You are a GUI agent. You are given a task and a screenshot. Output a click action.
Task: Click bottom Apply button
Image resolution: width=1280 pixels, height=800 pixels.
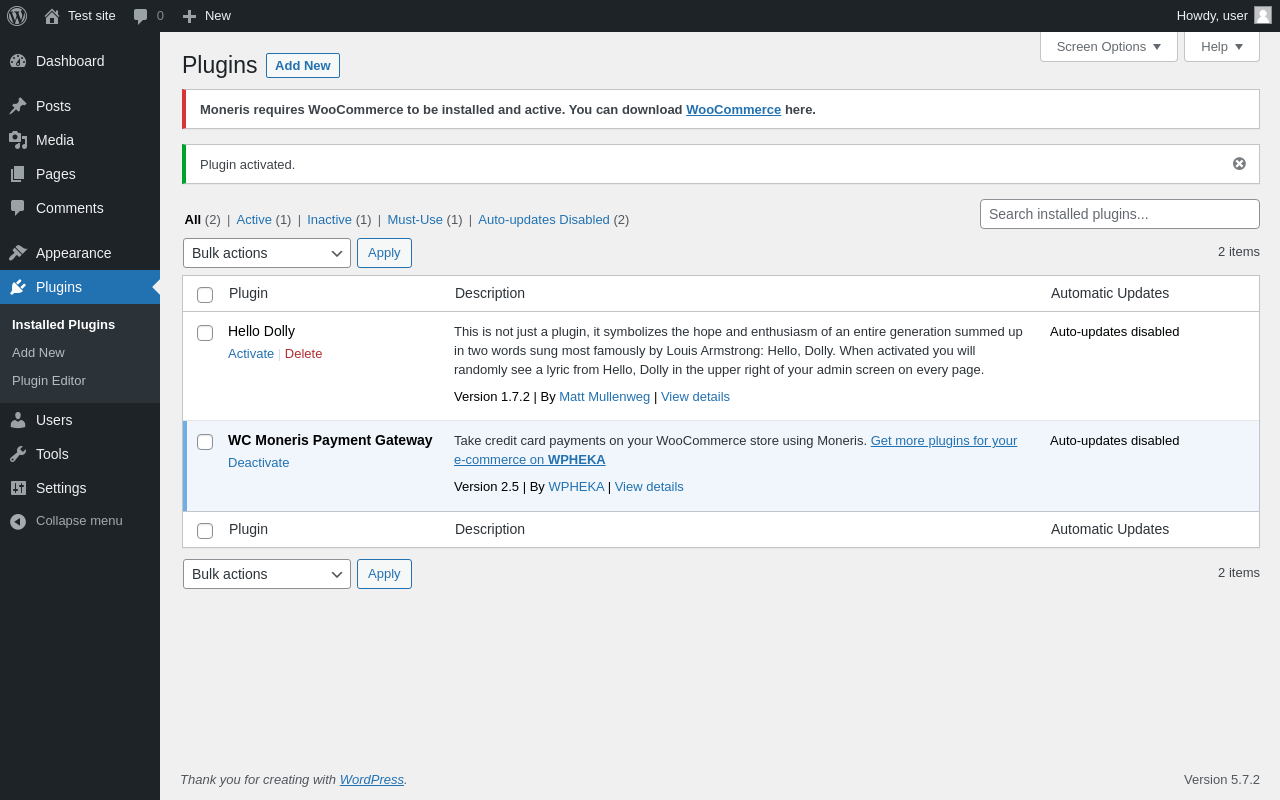[384, 574]
